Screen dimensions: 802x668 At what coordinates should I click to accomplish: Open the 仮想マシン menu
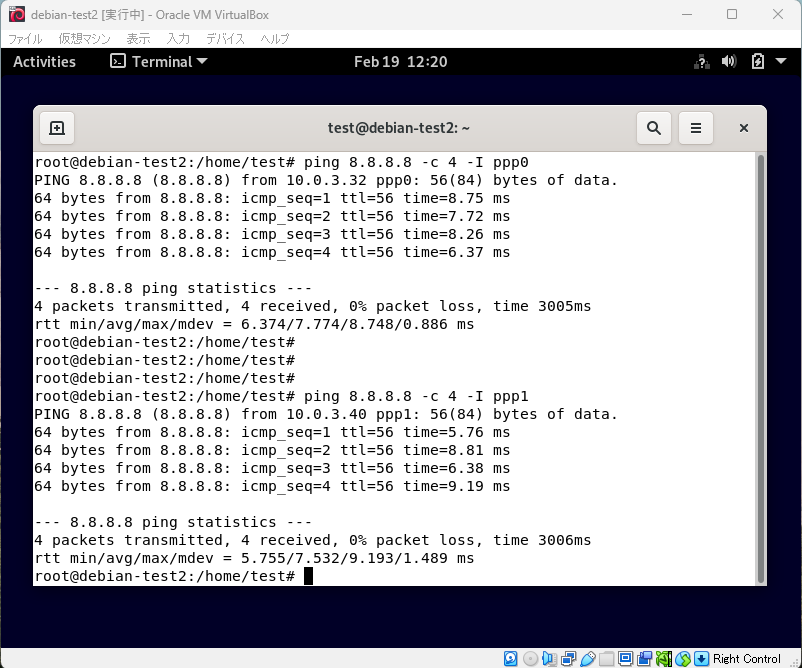tap(84, 39)
